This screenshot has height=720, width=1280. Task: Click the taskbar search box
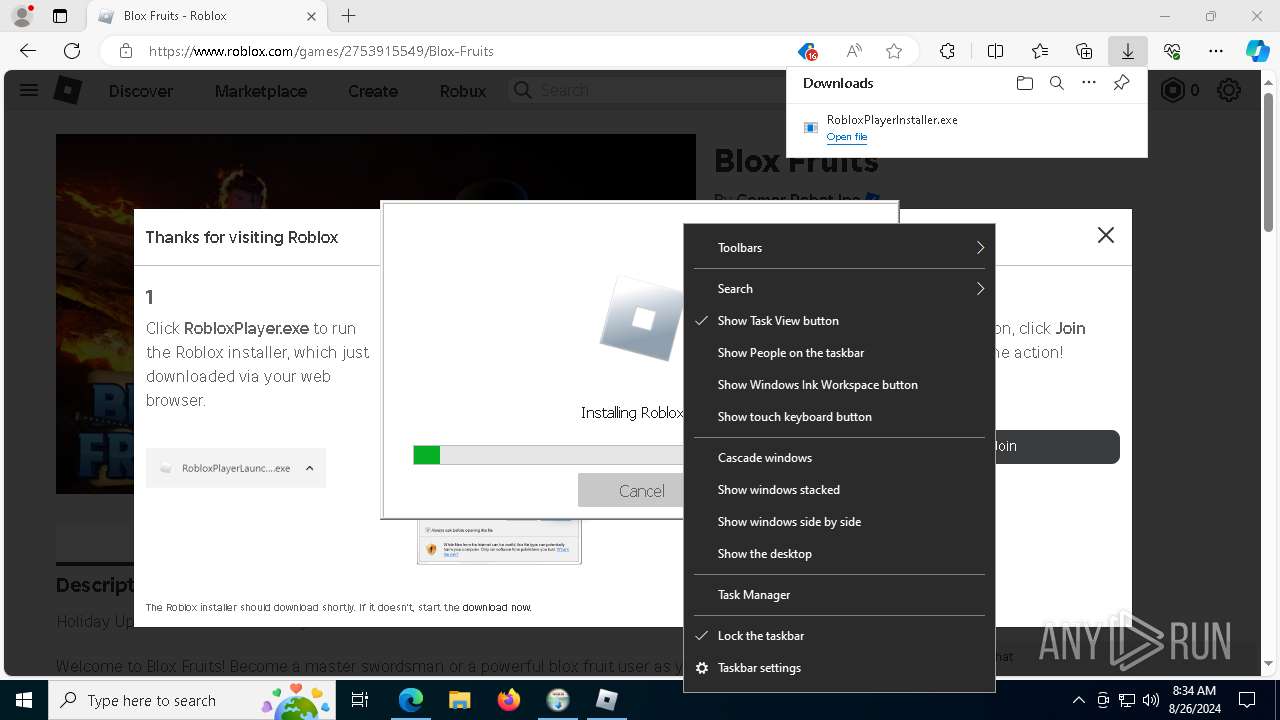(193, 700)
